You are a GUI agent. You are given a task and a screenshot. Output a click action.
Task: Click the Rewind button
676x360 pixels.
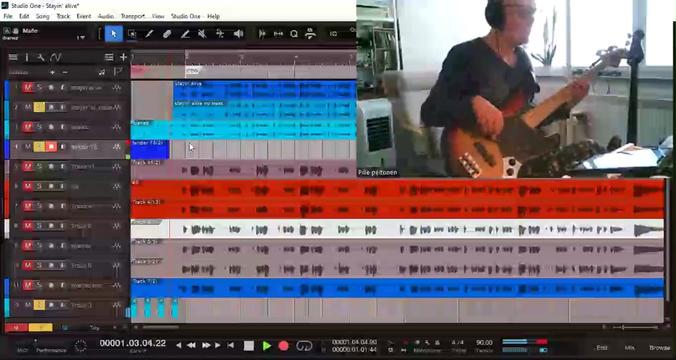pyautogui.click(x=191, y=345)
